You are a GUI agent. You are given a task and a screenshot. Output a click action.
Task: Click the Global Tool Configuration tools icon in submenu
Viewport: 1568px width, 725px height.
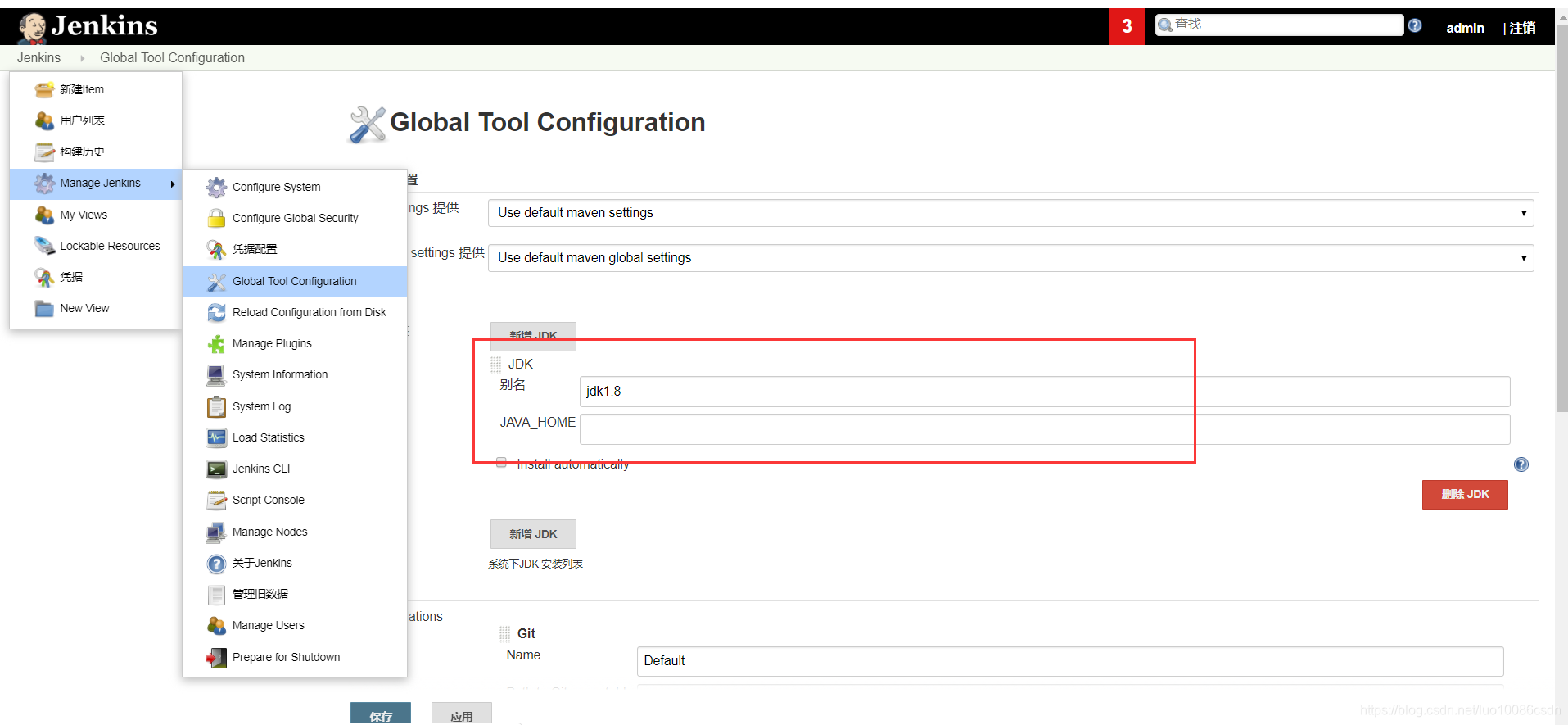point(216,282)
